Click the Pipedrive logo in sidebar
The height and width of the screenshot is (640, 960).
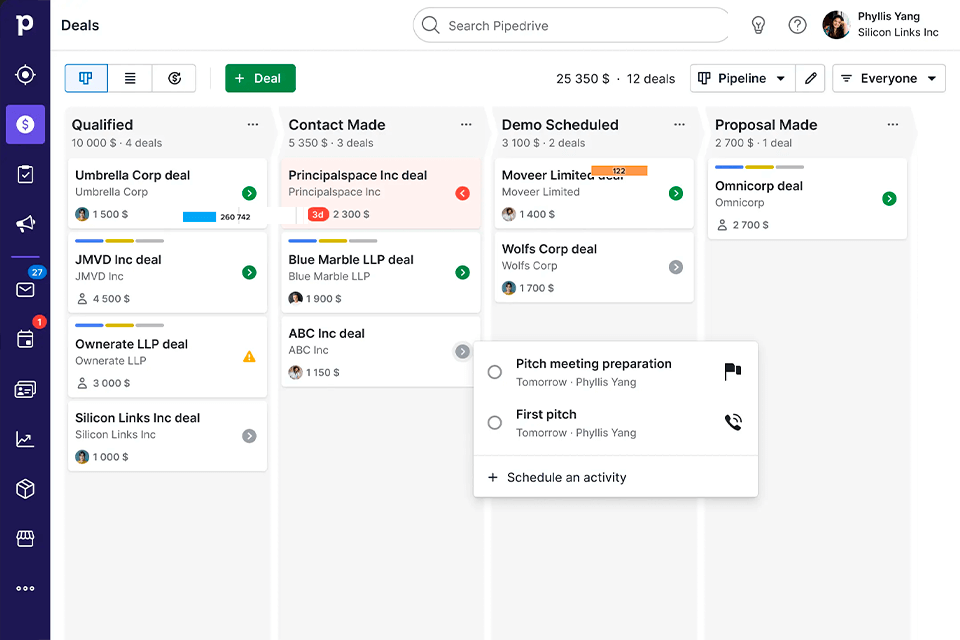24,24
